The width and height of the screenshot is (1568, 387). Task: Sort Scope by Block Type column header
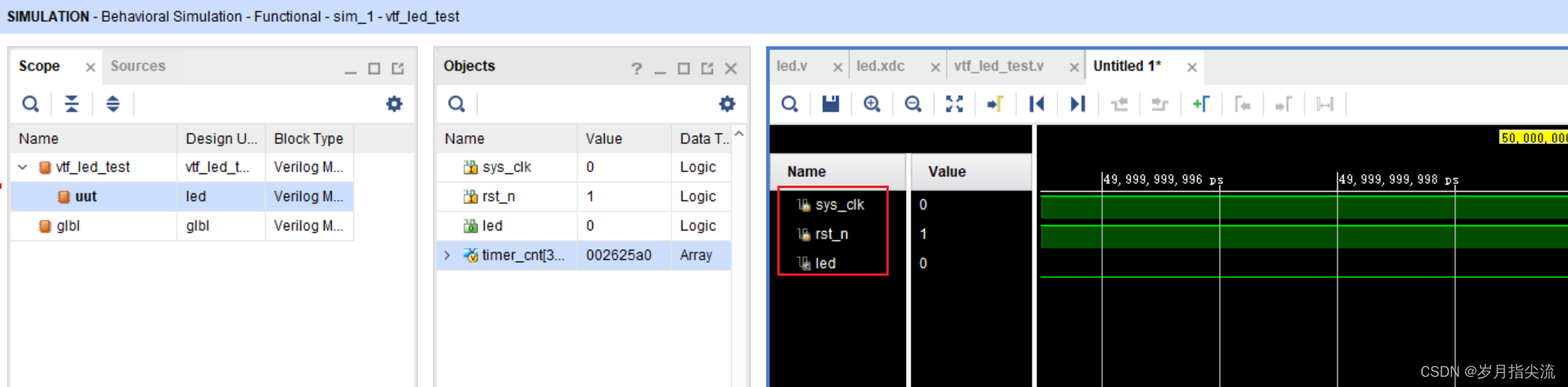(309, 139)
